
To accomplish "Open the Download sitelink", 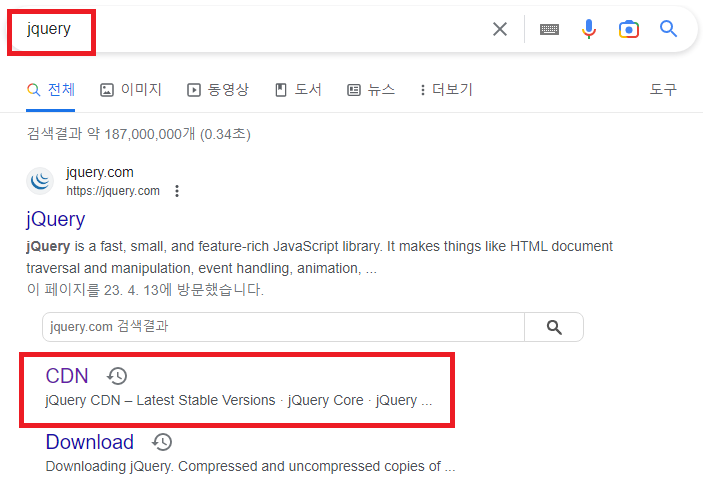I will tap(90, 442).
